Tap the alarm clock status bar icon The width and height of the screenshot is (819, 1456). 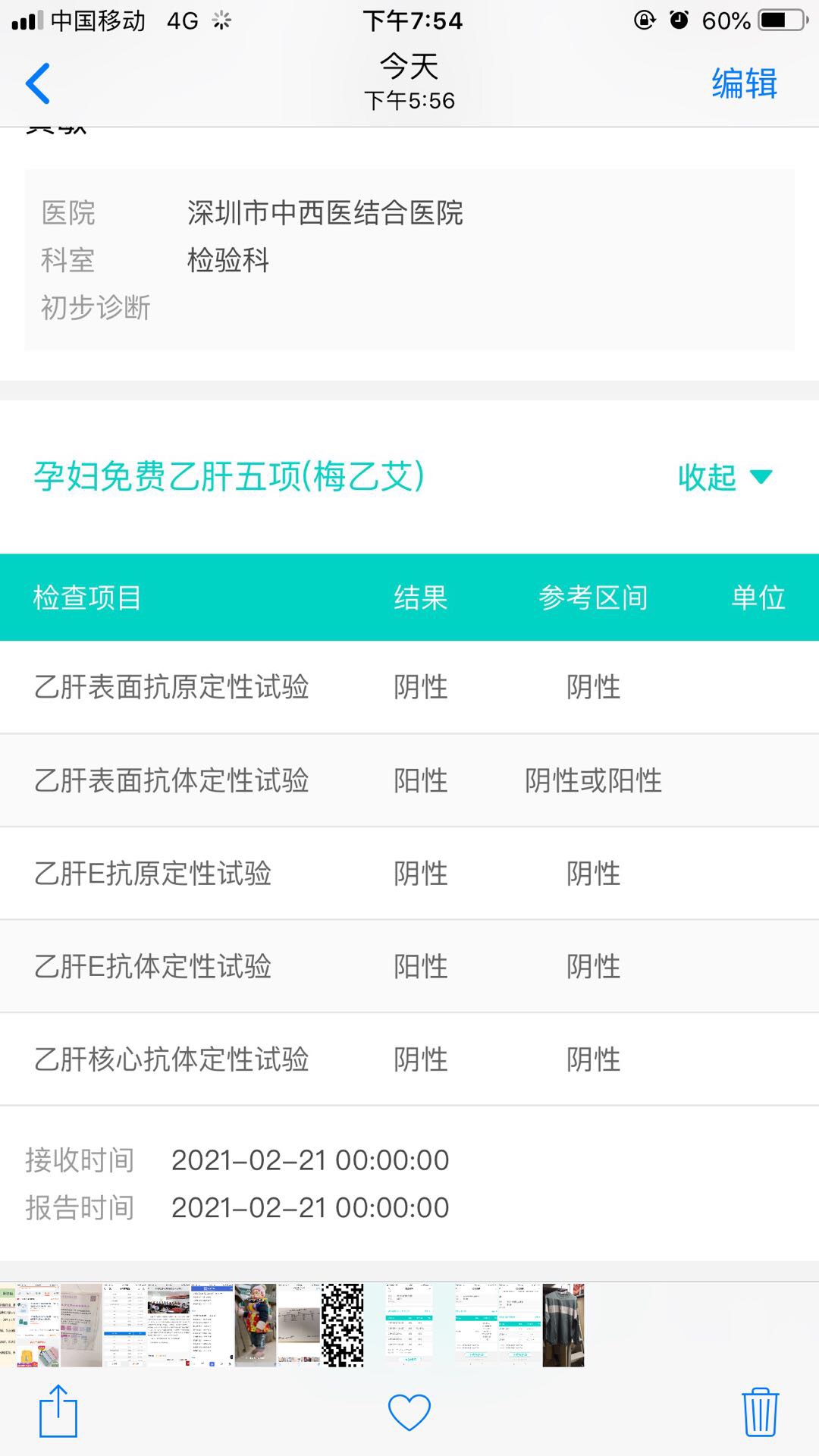(676, 21)
